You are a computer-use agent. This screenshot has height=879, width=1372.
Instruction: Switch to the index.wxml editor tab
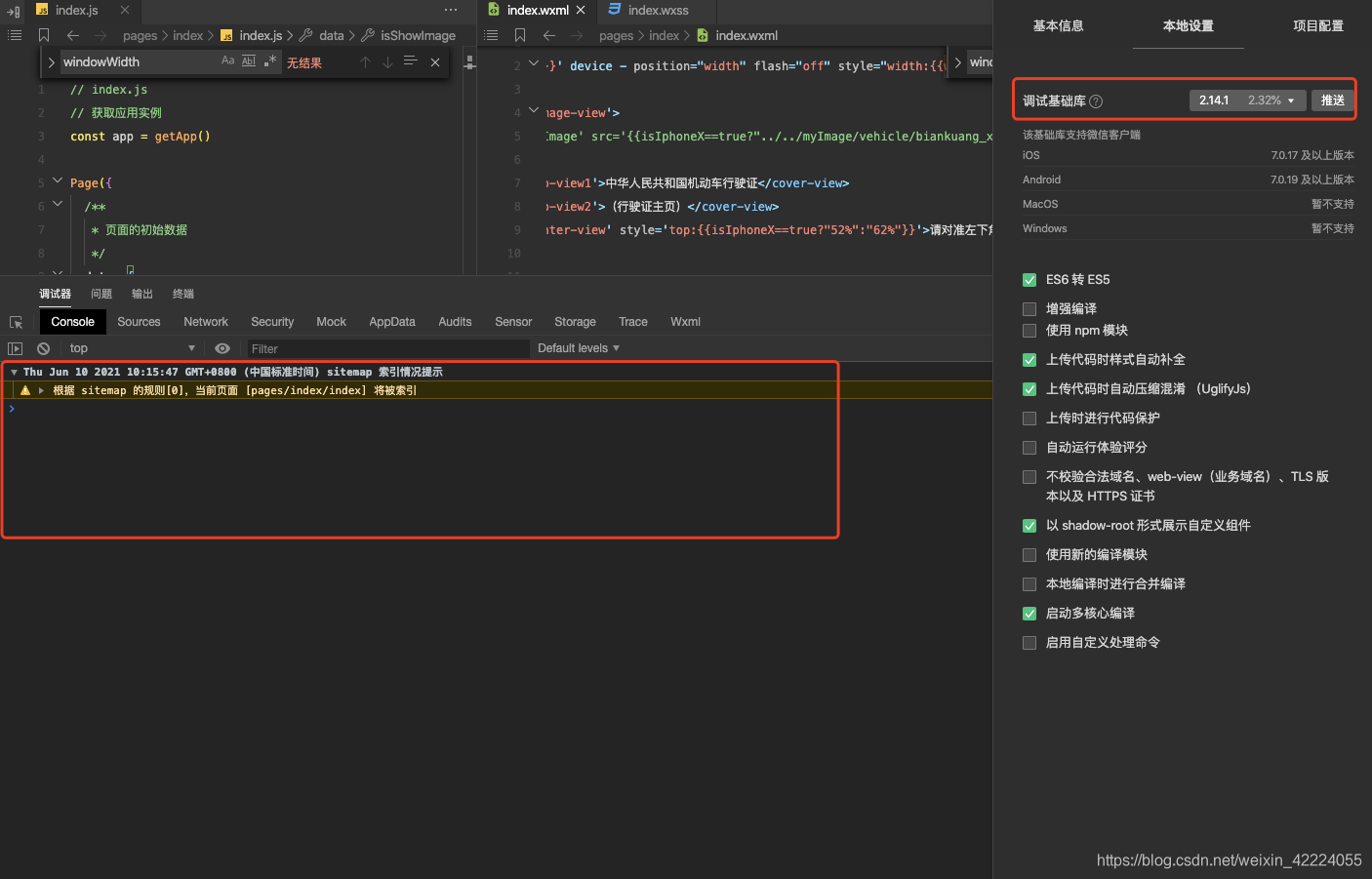tap(538, 10)
